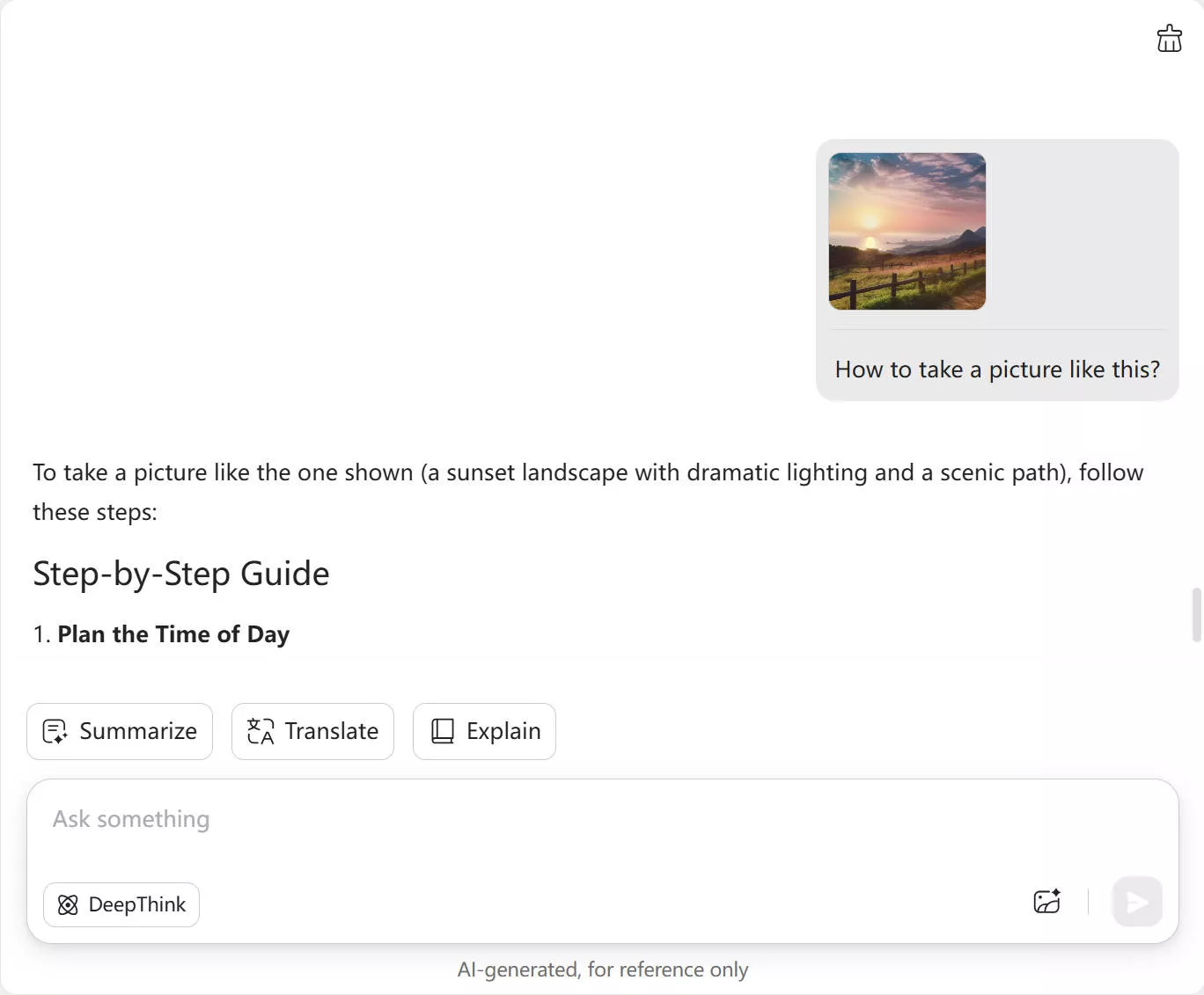Click the camera sparkle icon near the divider
This screenshot has width=1204, height=995.
pos(1046,902)
